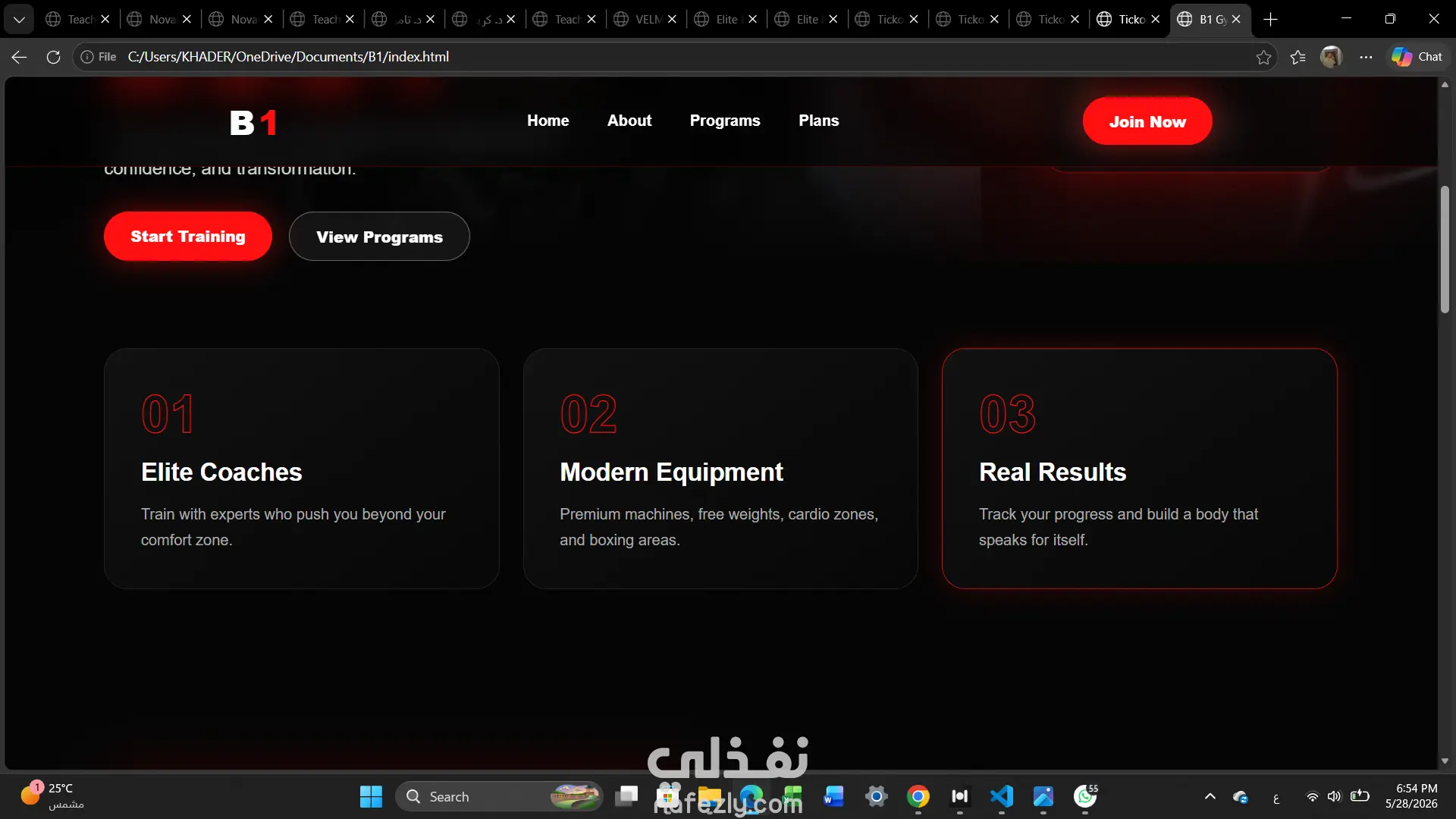Reload the page with the refresh icon
Viewport: 1456px width, 819px height.
(53, 57)
